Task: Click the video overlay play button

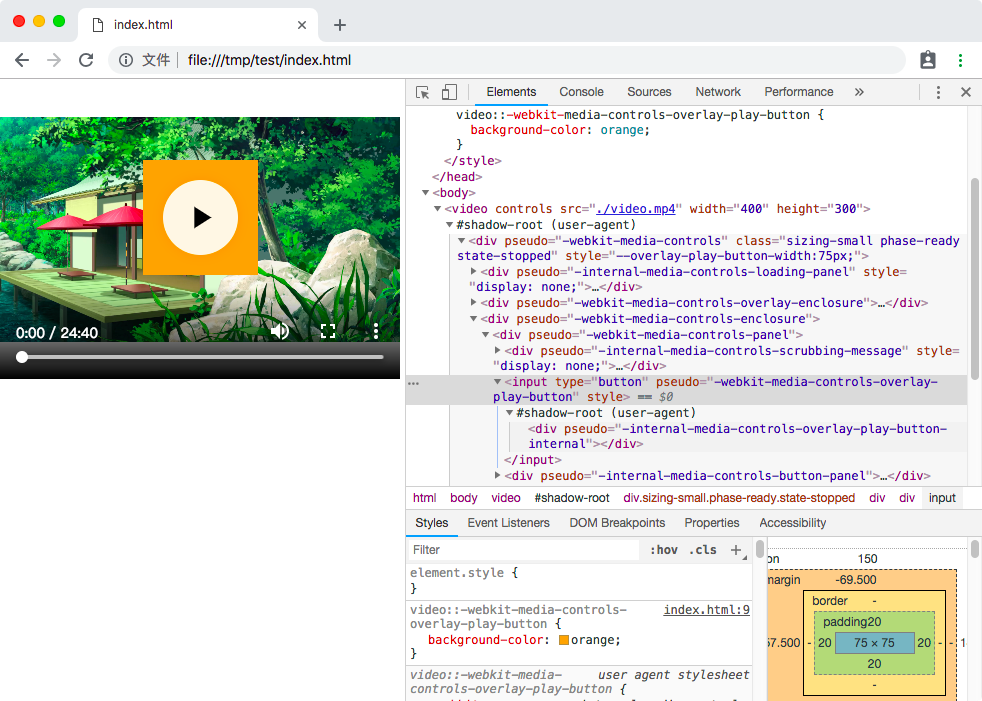Action: click(x=200, y=217)
